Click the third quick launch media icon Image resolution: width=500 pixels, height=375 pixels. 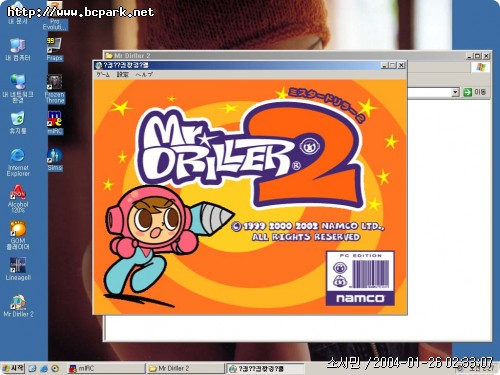[x=55, y=369]
